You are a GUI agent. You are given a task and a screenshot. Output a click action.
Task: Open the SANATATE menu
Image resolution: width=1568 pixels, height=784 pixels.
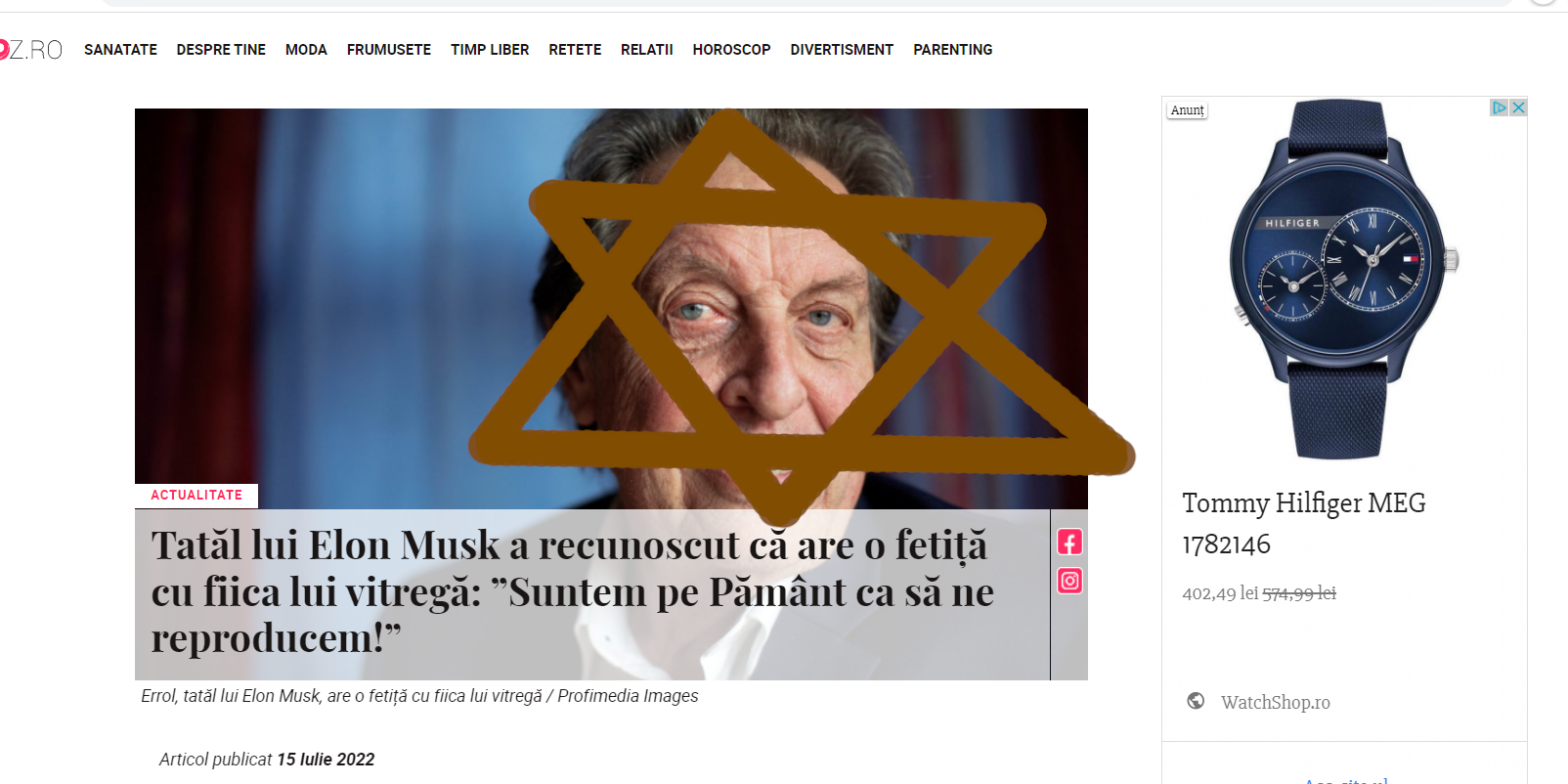coord(120,50)
